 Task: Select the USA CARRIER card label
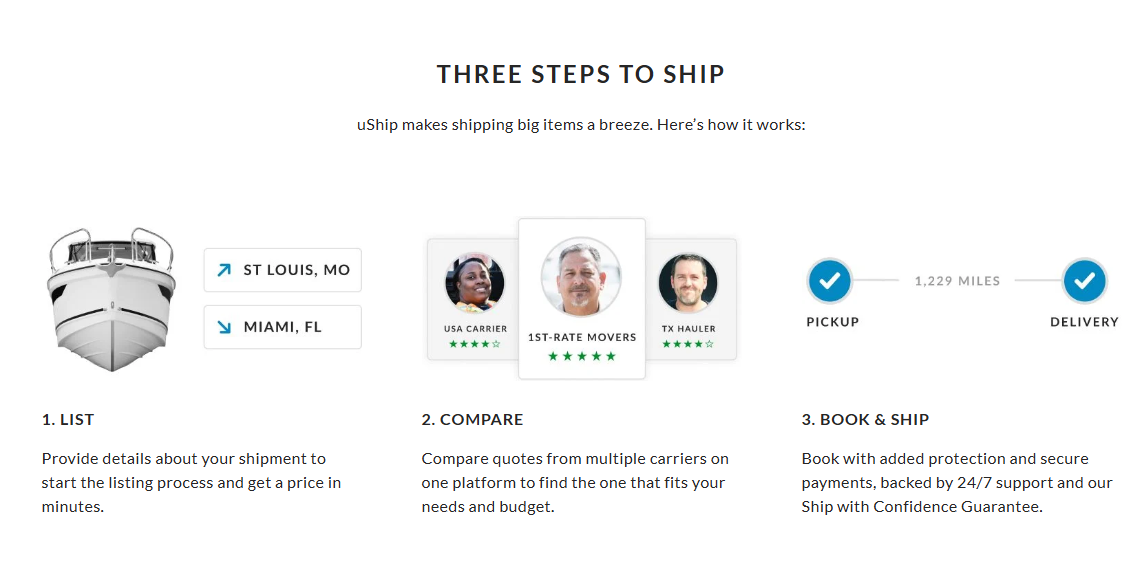point(475,328)
